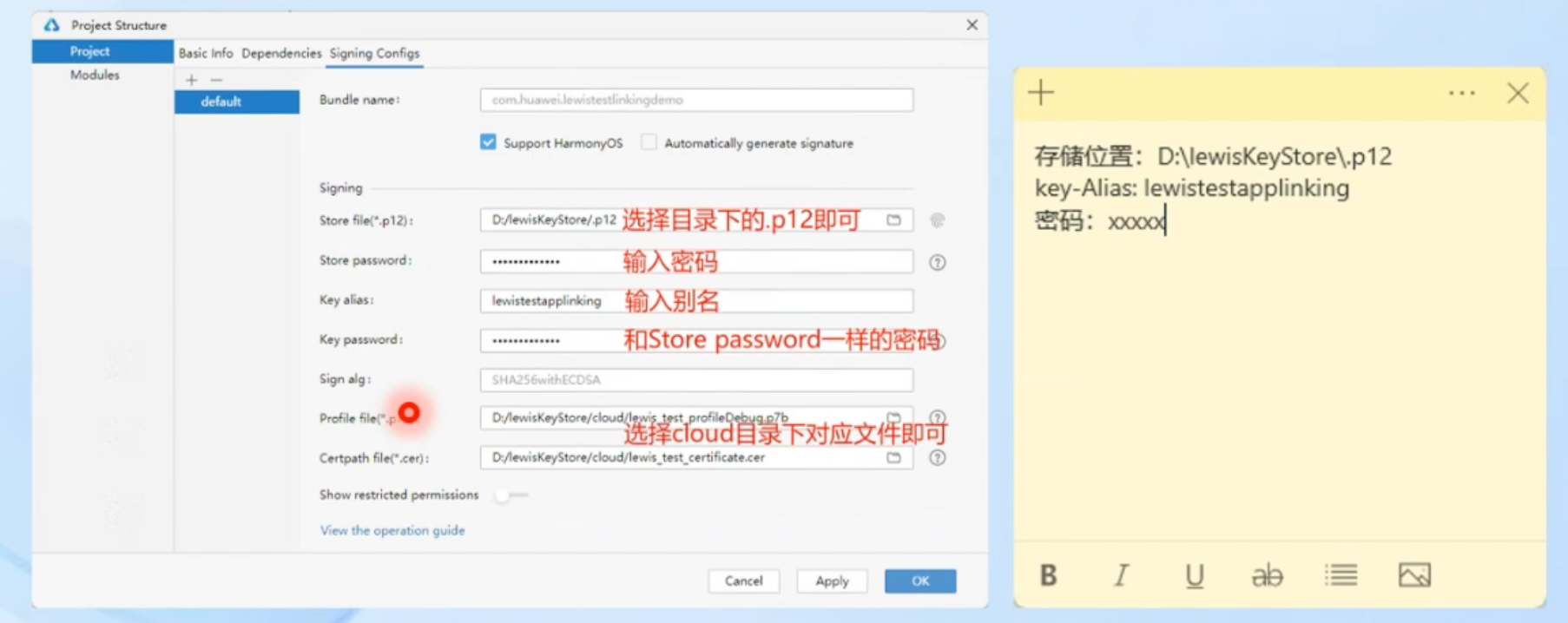Click the Key alias input field

pos(696,300)
